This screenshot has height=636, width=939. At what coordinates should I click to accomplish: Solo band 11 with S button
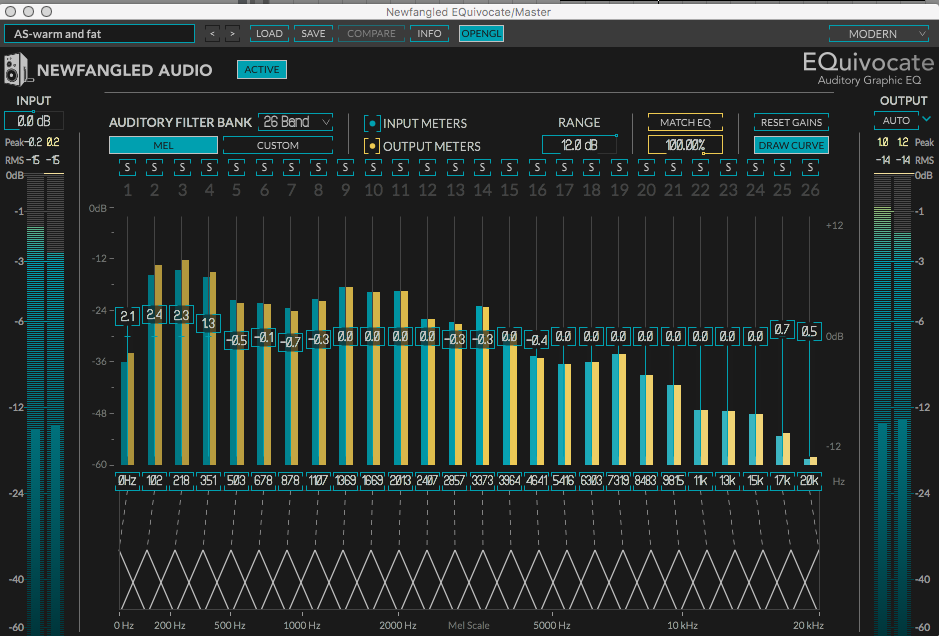tap(401, 168)
